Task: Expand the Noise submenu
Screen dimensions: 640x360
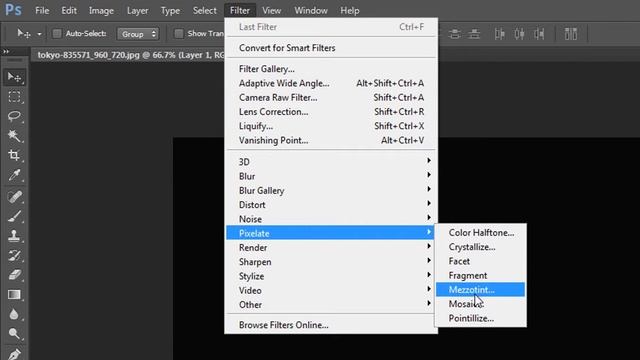Action: tap(331, 219)
